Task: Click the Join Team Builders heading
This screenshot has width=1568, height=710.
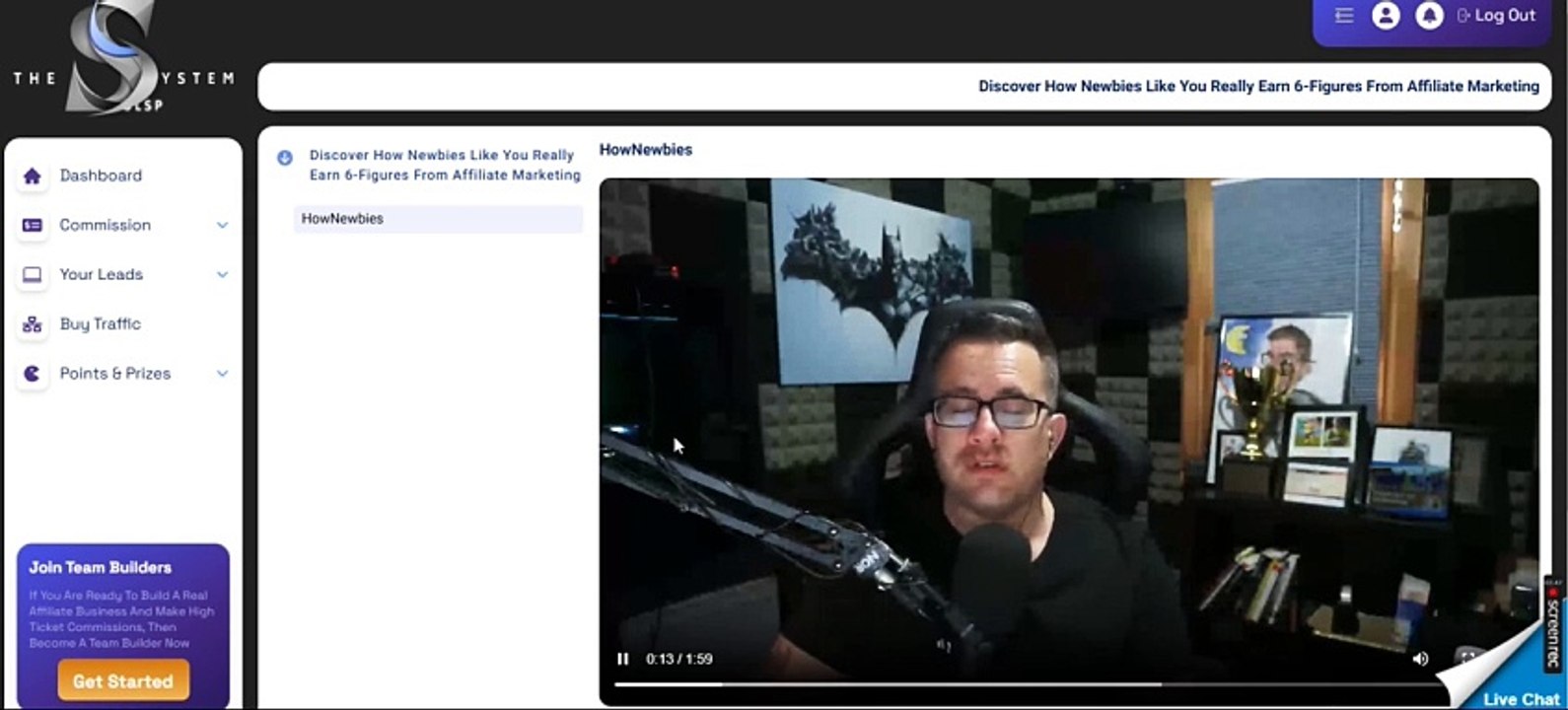Action: tap(101, 567)
